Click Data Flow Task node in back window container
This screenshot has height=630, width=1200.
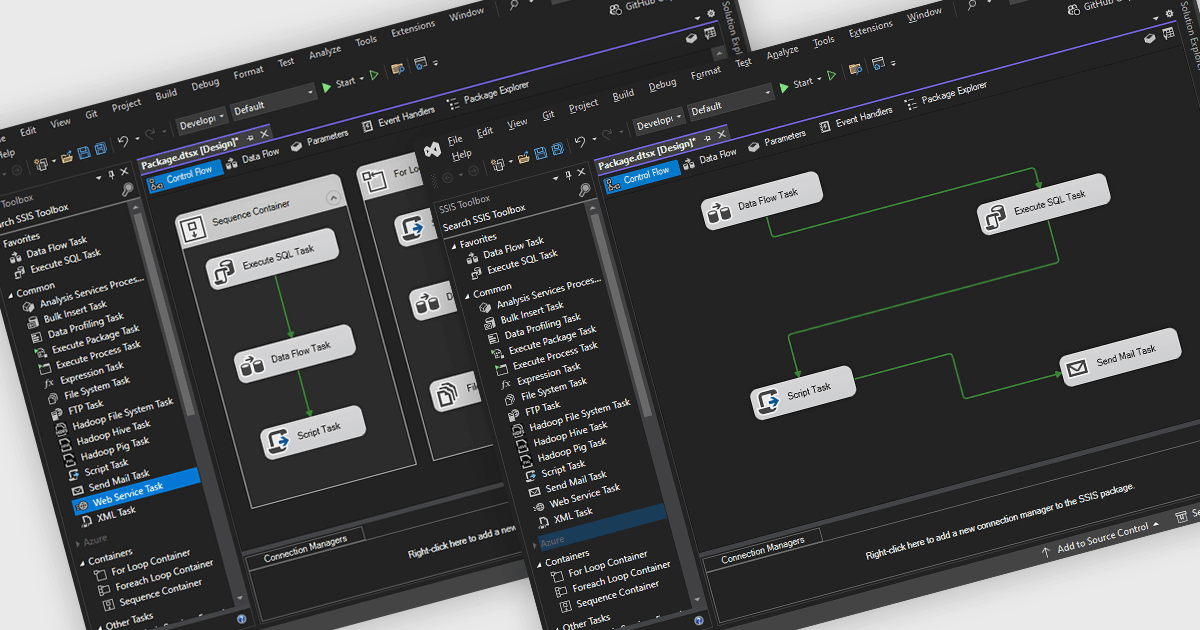pos(296,355)
